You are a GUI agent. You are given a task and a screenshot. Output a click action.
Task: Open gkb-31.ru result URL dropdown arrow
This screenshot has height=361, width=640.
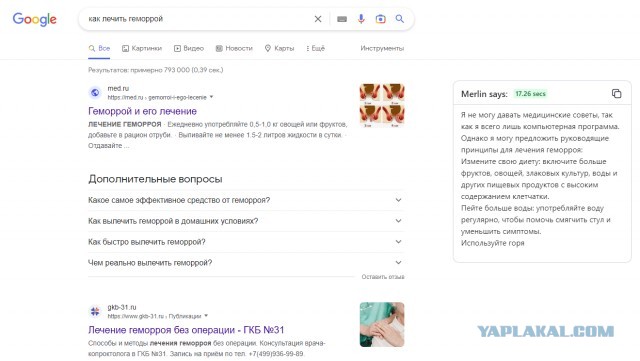pyautogui.click(x=206, y=316)
